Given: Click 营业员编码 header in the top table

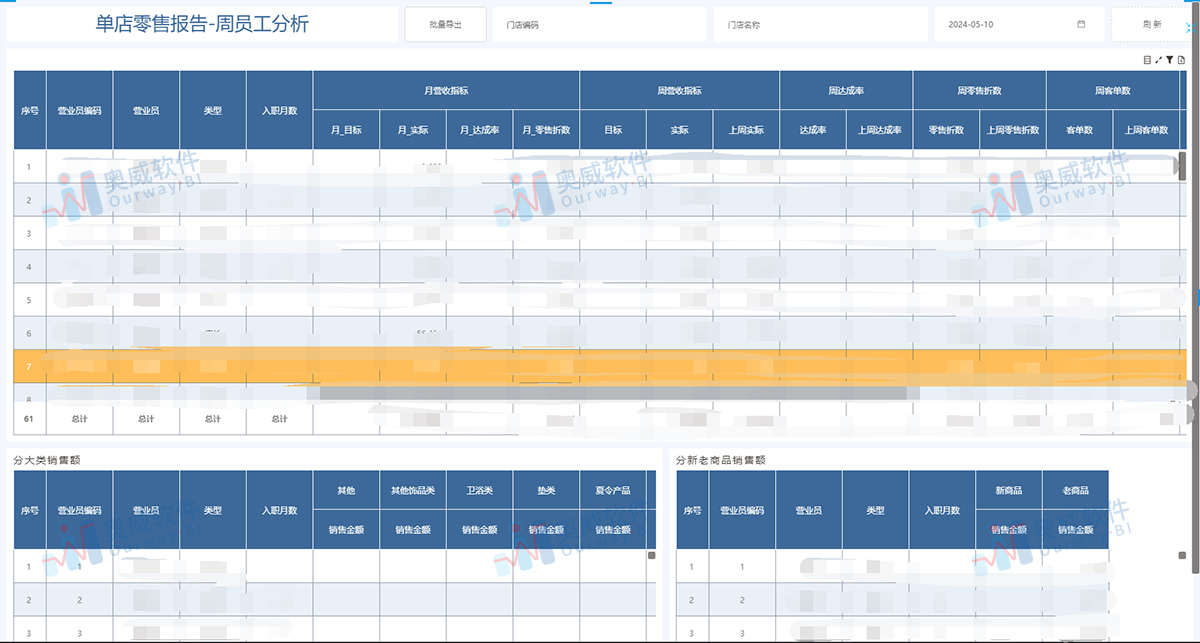Looking at the screenshot, I should coord(80,110).
